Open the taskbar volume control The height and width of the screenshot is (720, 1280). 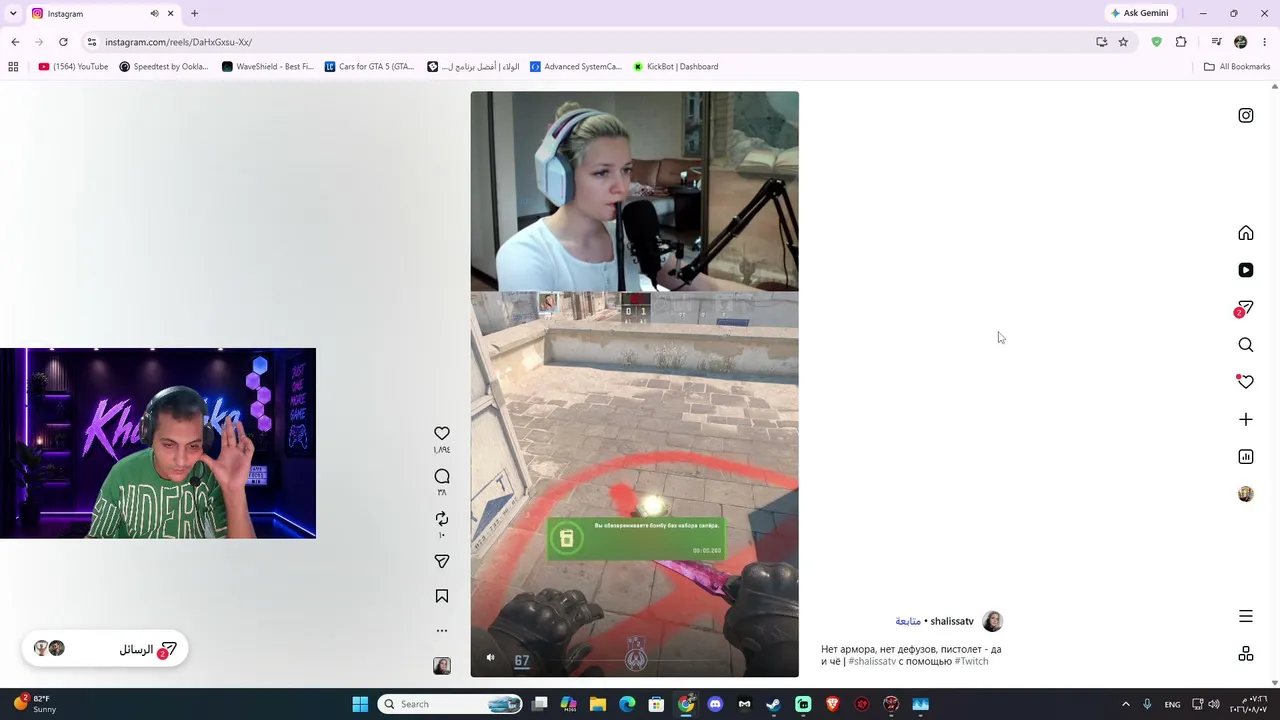1214,704
